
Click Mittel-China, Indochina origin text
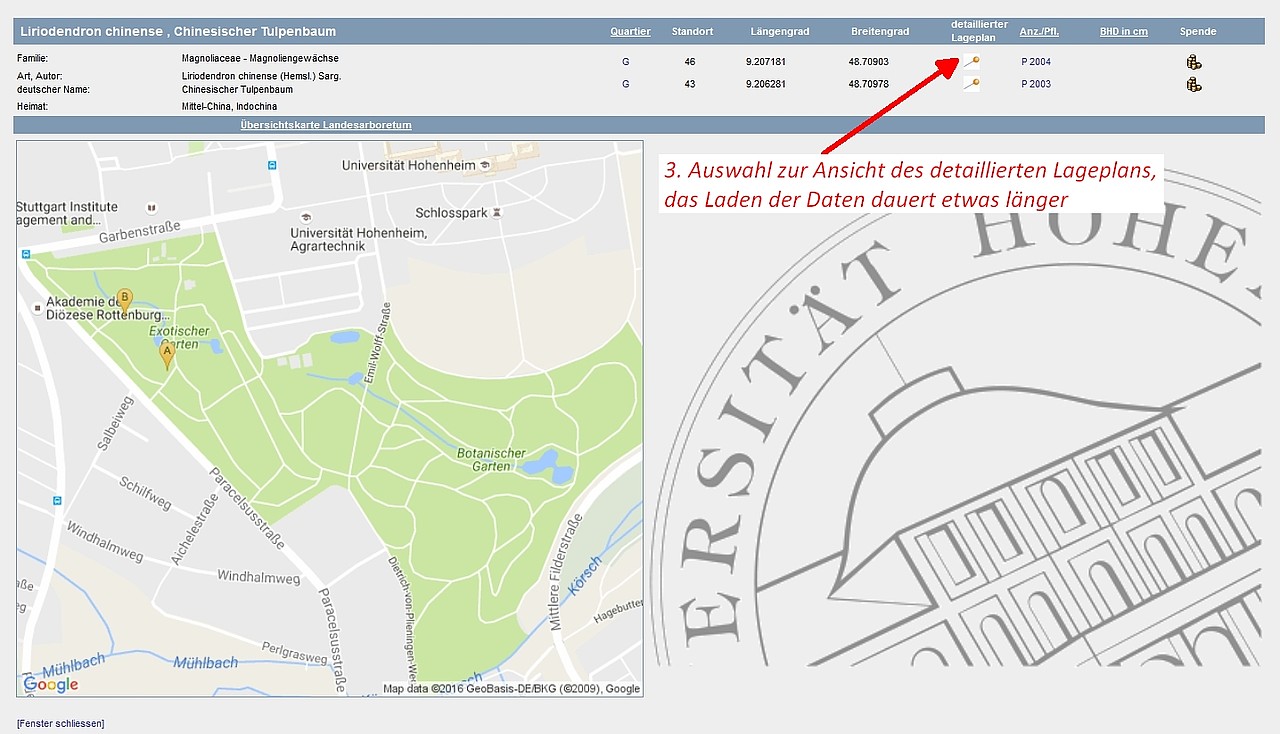(229, 106)
